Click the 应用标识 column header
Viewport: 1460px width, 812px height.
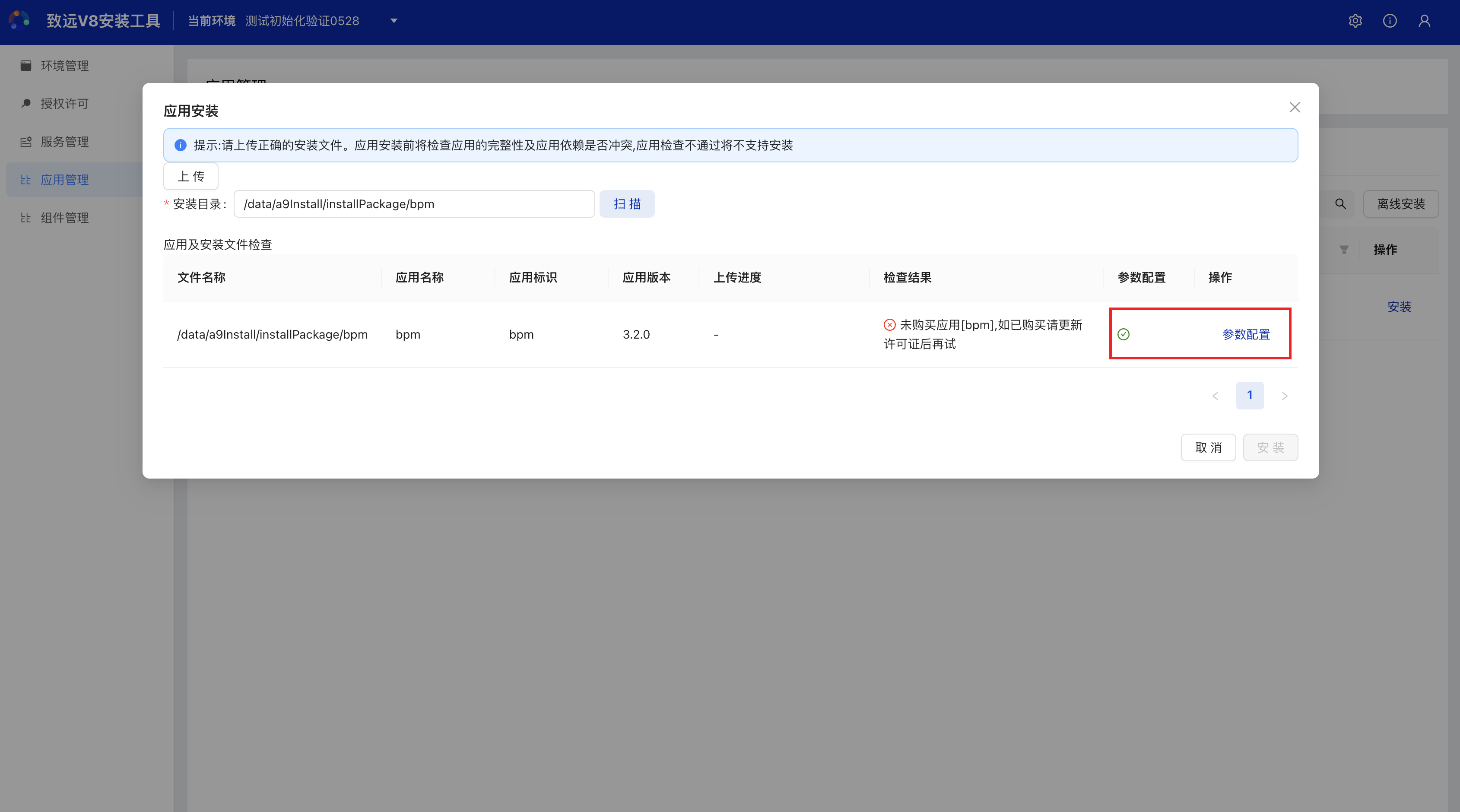pyautogui.click(x=533, y=278)
